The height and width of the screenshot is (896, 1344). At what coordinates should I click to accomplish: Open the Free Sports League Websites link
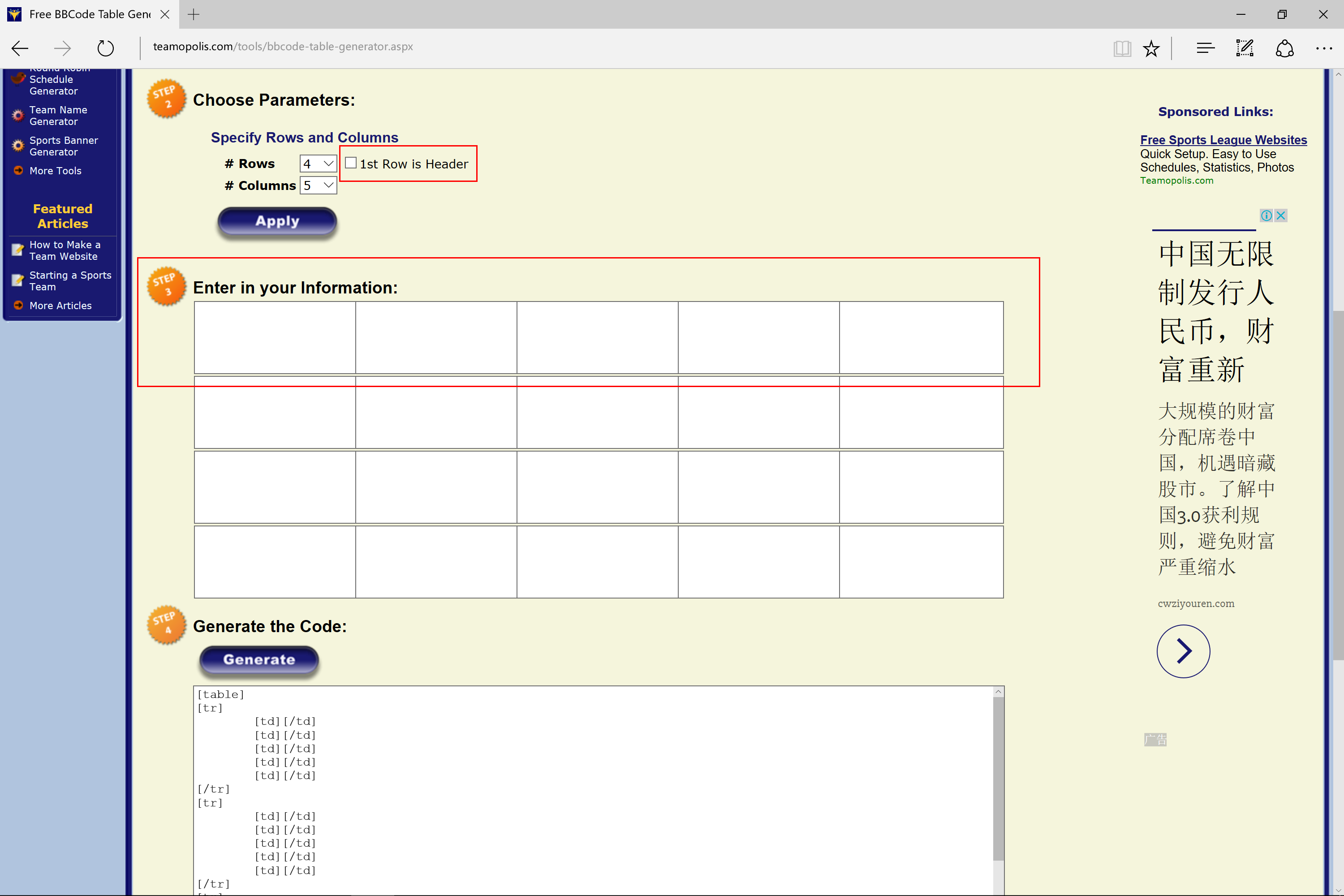tap(1223, 140)
